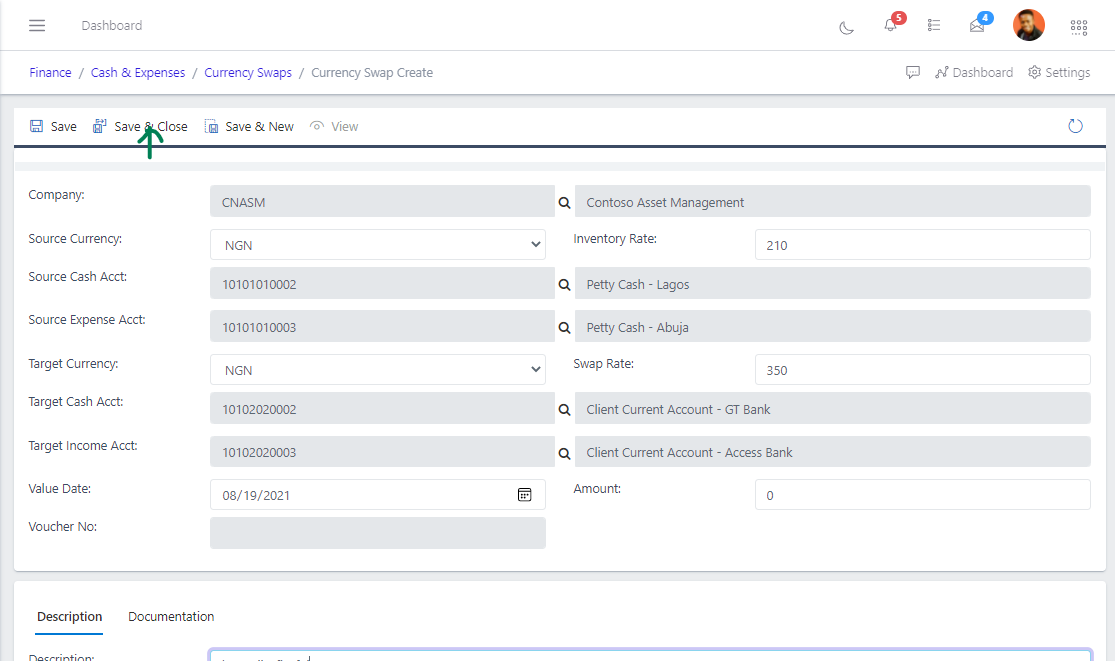Open the Settings link

coord(1059,73)
